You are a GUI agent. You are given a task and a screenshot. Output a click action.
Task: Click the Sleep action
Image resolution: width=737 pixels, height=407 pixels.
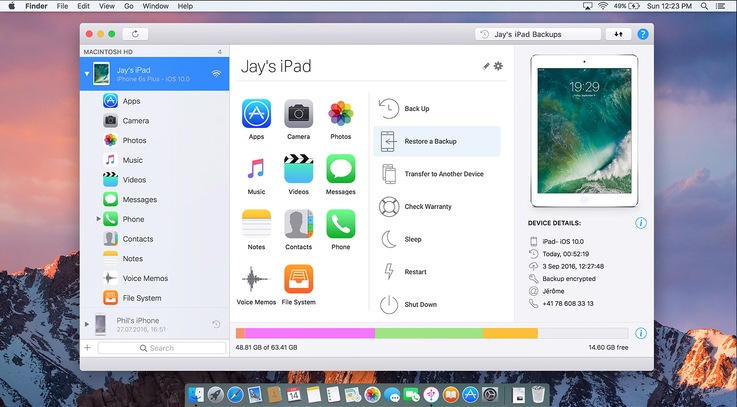pyautogui.click(x=437, y=239)
